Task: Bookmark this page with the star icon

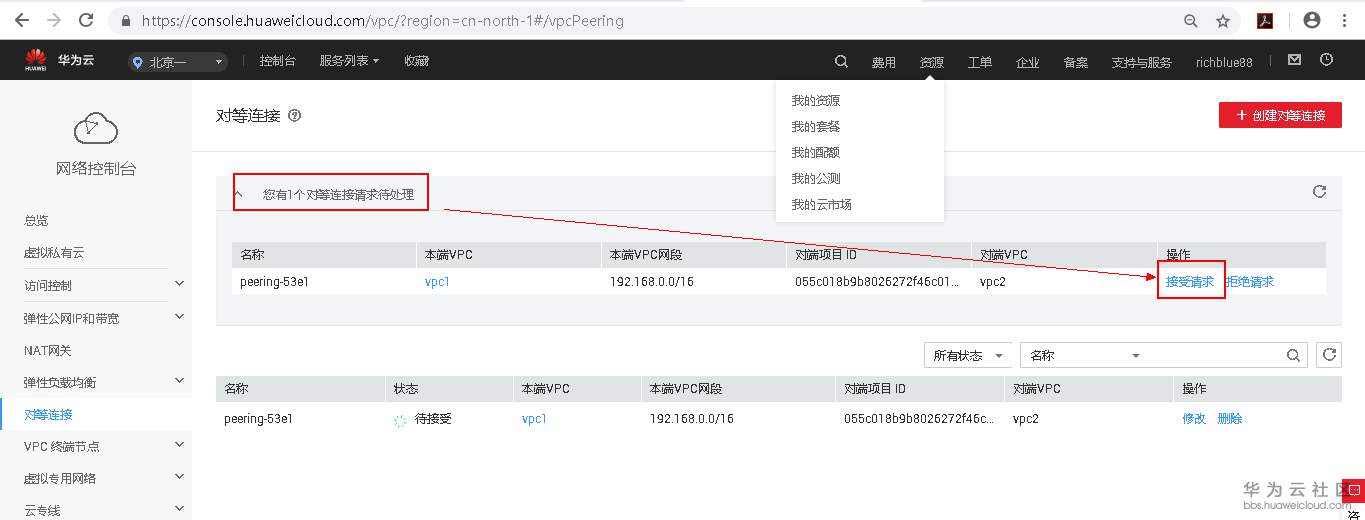Action: pyautogui.click(x=1222, y=20)
